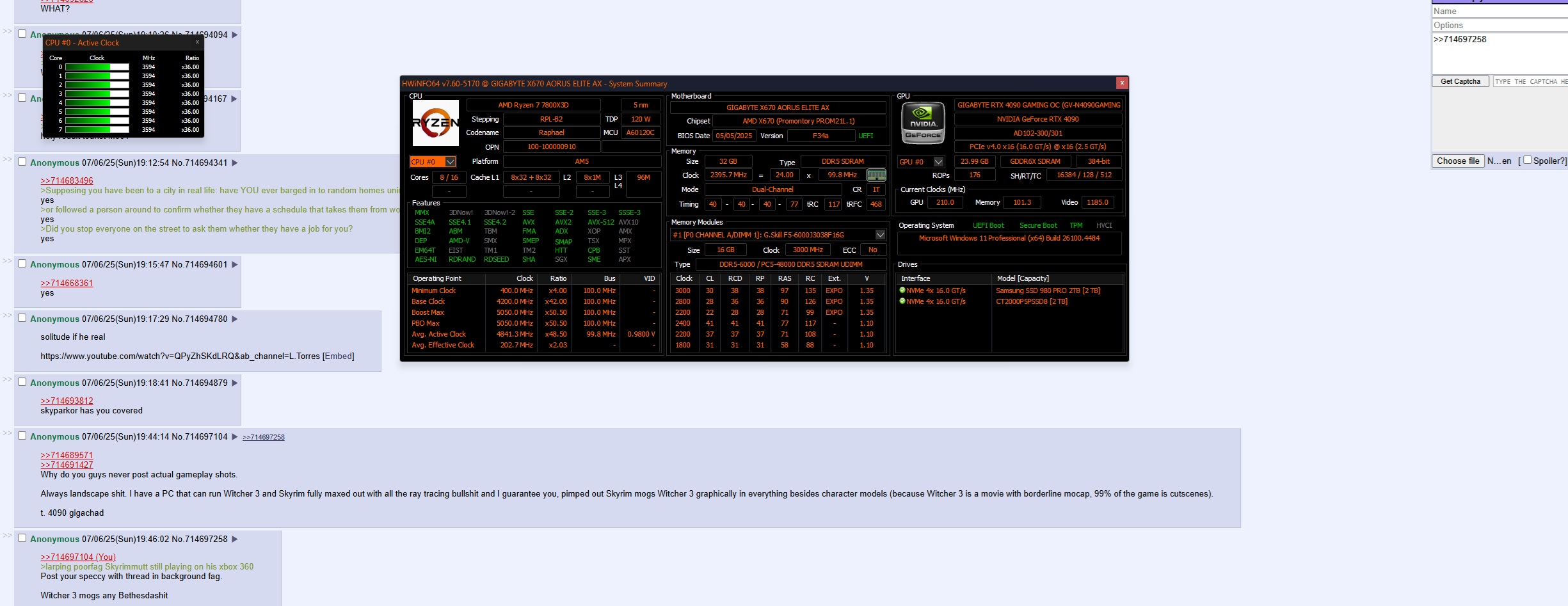1568x606 pixels.
Task: Click the AMD Ryzen 7 7800X3D name field
Action: coord(533,105)
